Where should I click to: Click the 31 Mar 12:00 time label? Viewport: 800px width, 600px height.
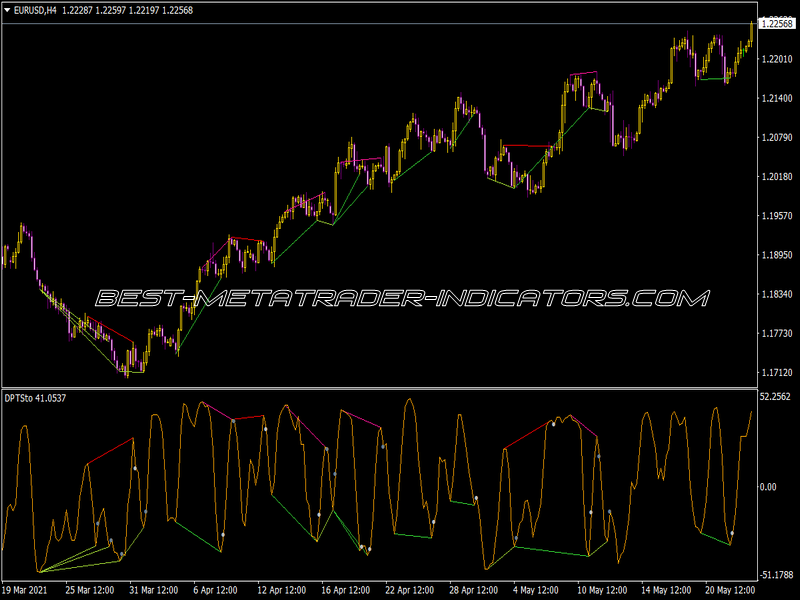(154, 590)
